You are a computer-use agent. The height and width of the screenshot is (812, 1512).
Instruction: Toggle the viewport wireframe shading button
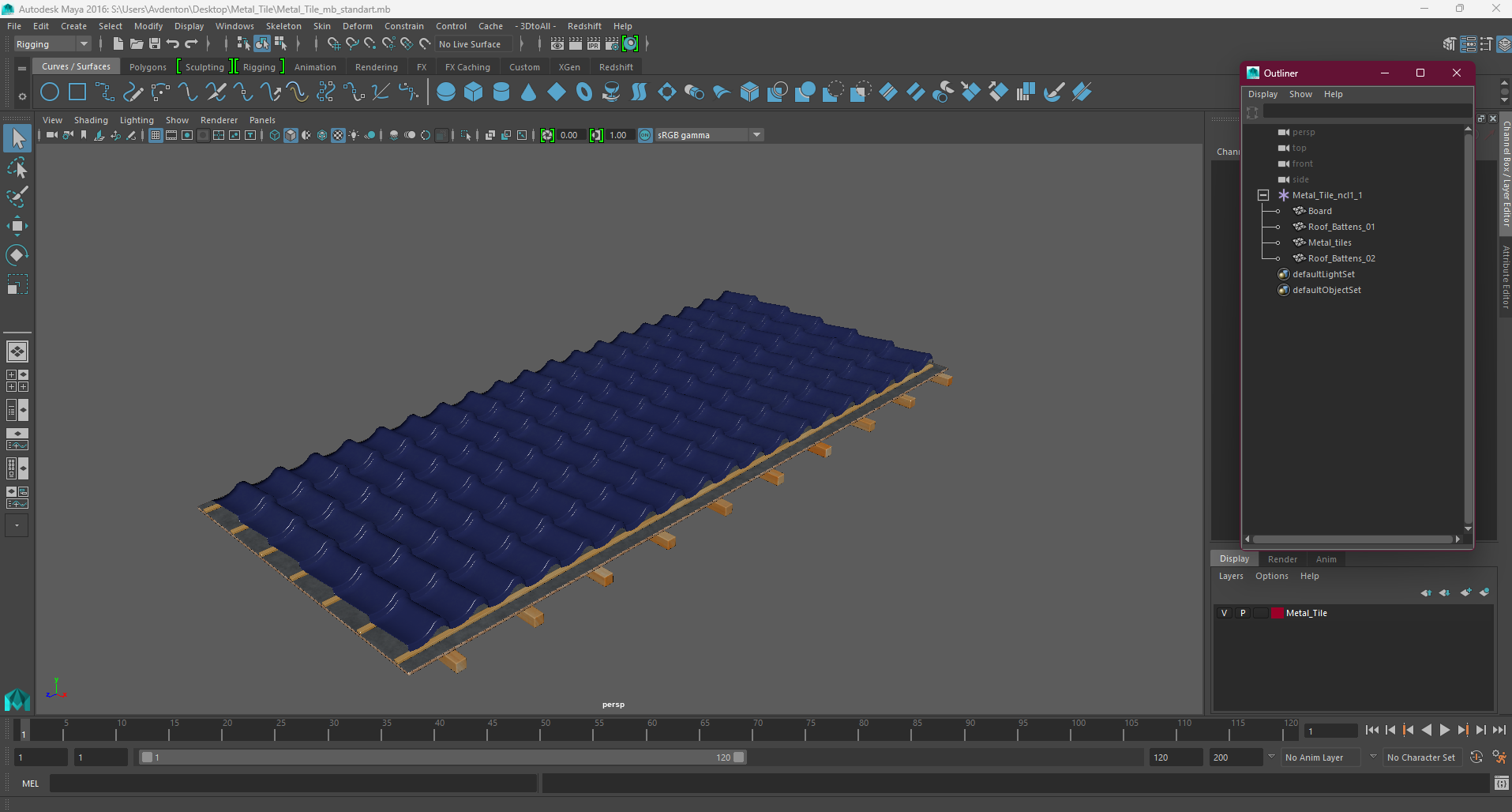275,136
